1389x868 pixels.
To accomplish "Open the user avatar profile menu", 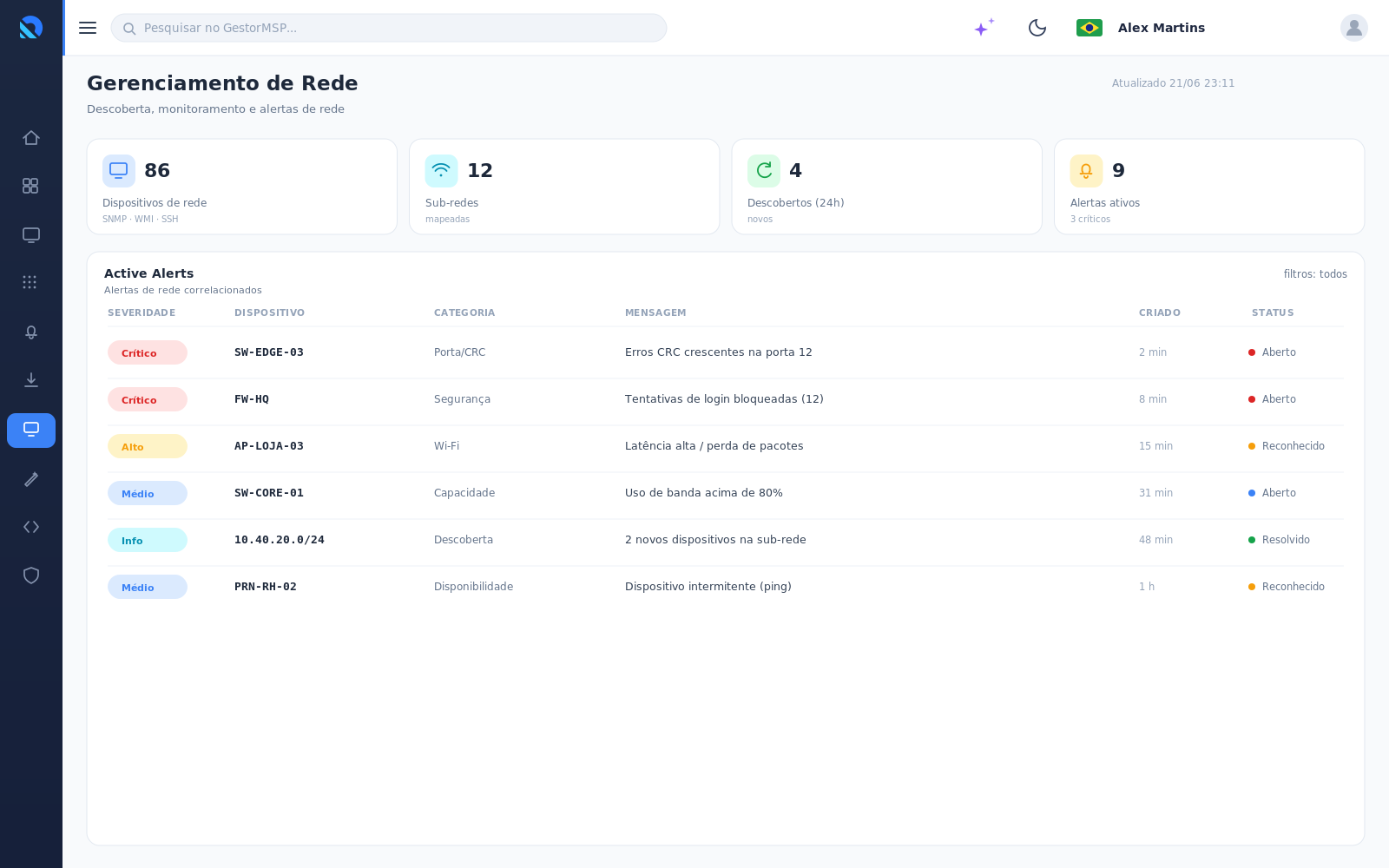I will 1354,28.
